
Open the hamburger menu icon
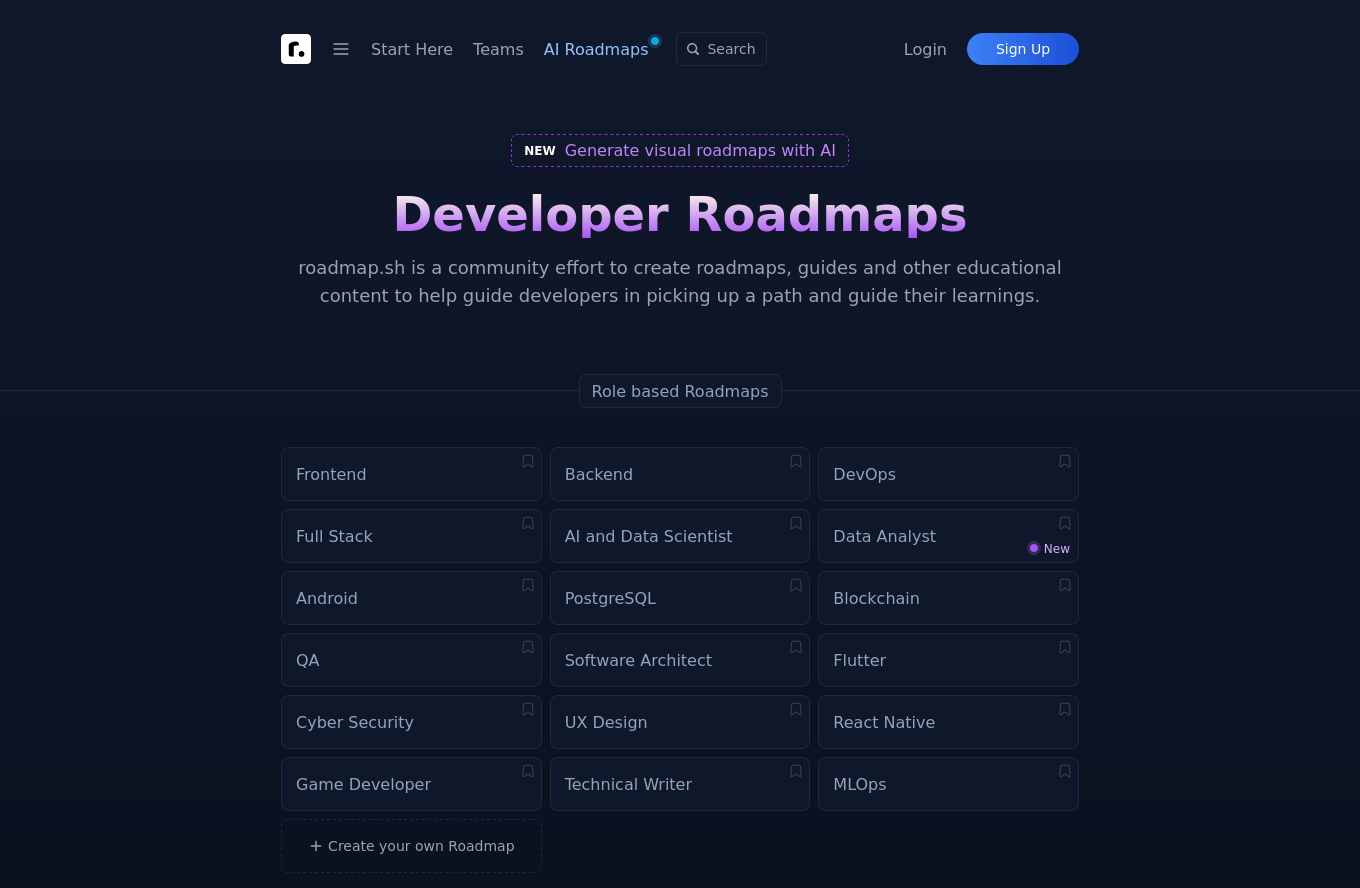pos(341,49)
